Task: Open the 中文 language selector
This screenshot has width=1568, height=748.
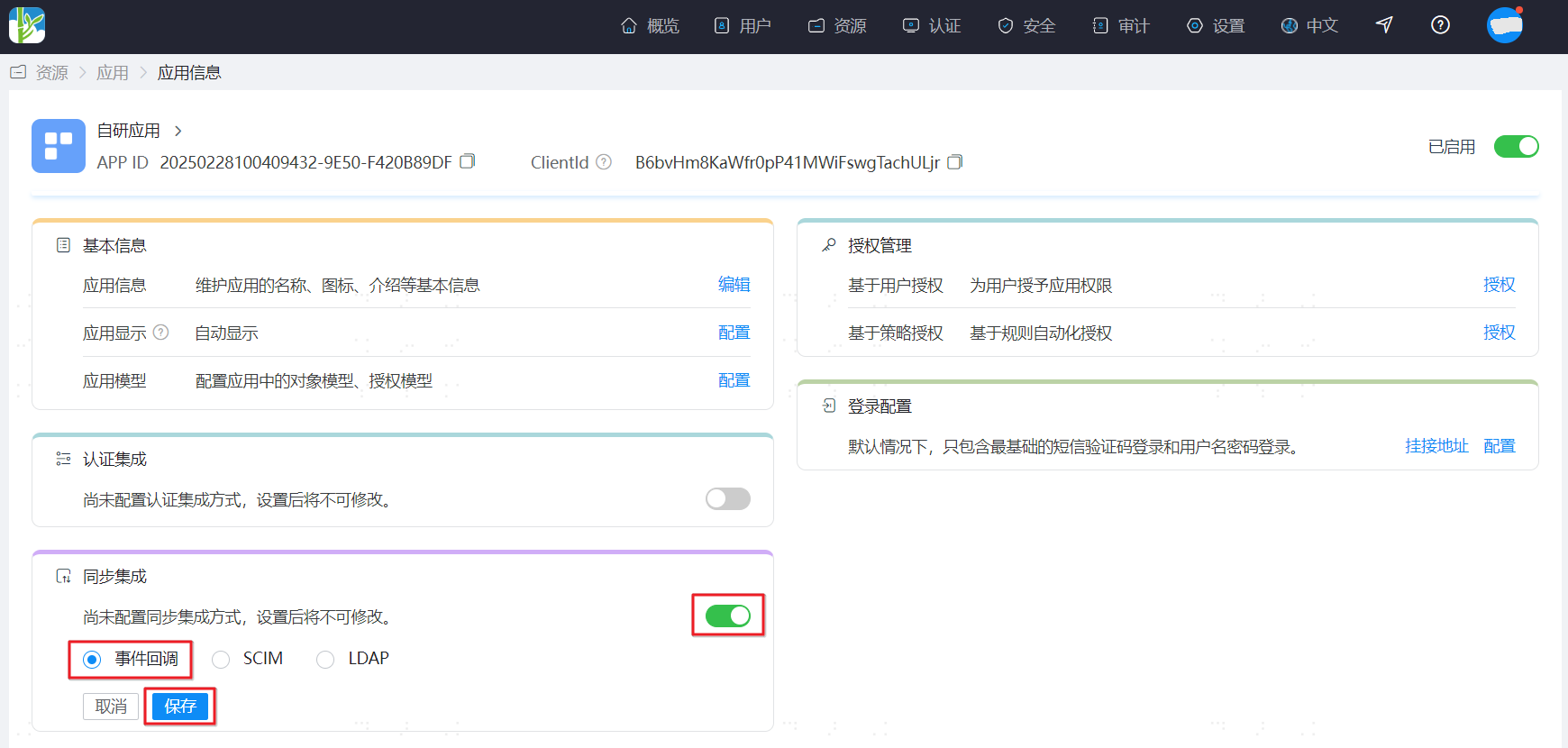Action: [x=1309, y=26]
